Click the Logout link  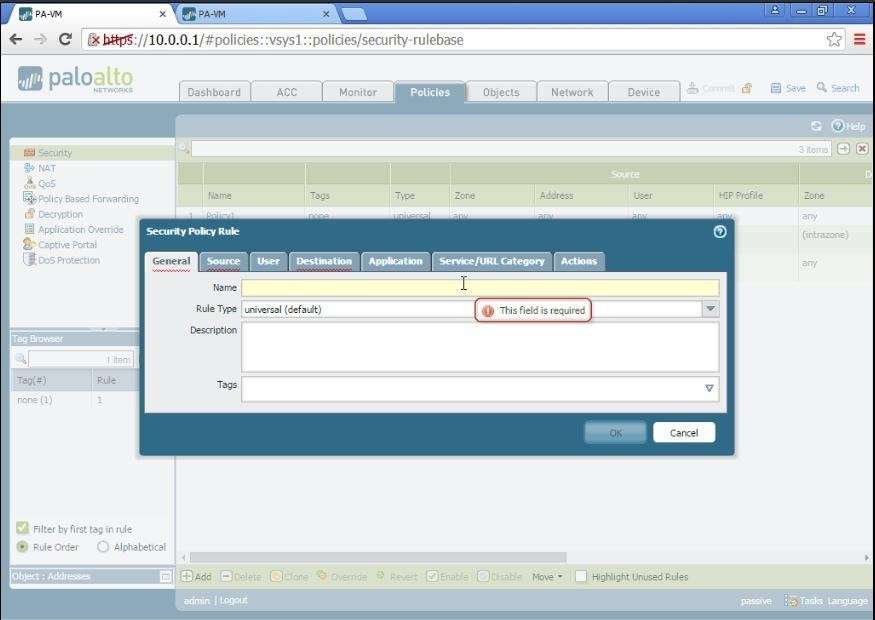(x=233, y=600)
